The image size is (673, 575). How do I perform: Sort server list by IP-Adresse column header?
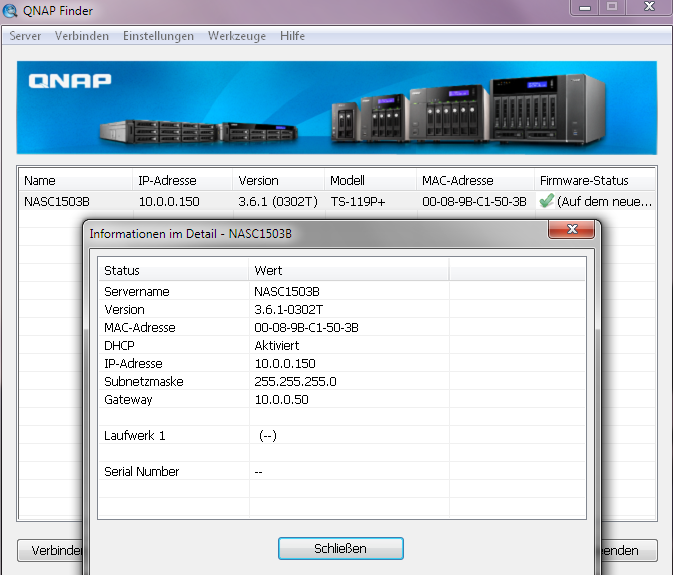coord(182,180)
